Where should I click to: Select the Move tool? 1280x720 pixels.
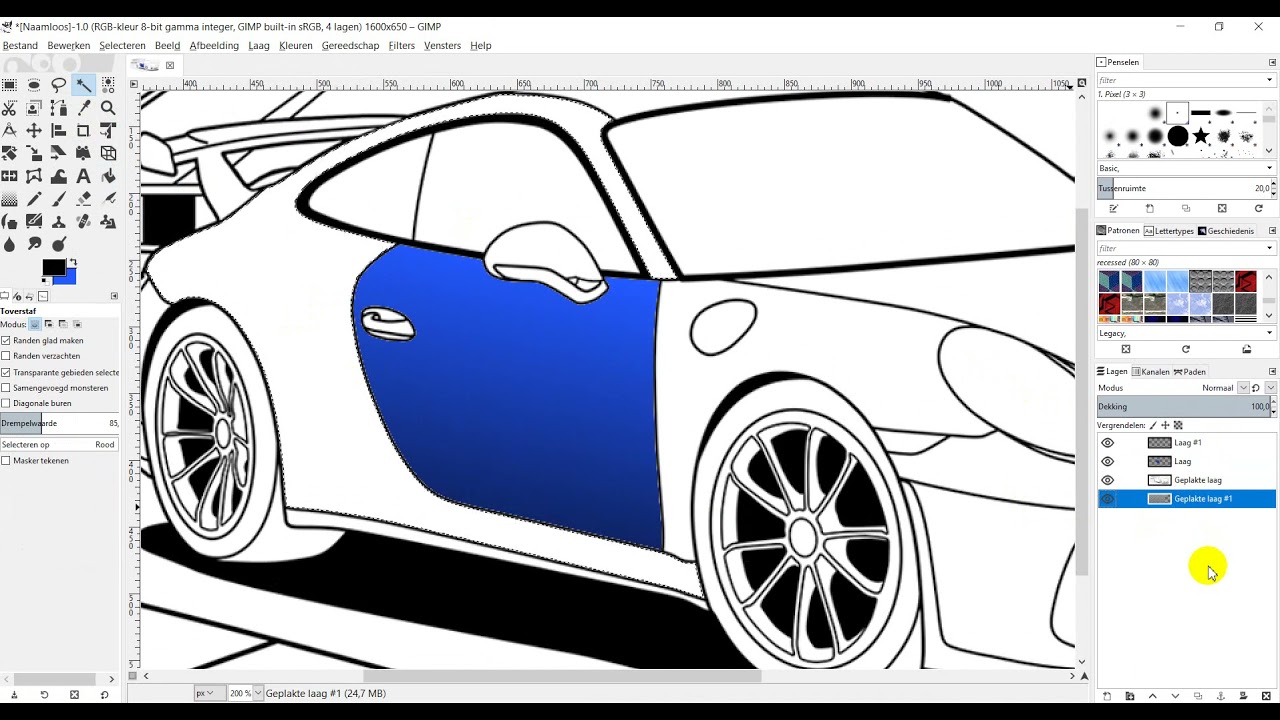pyautogui.click(x=34, y=131)
